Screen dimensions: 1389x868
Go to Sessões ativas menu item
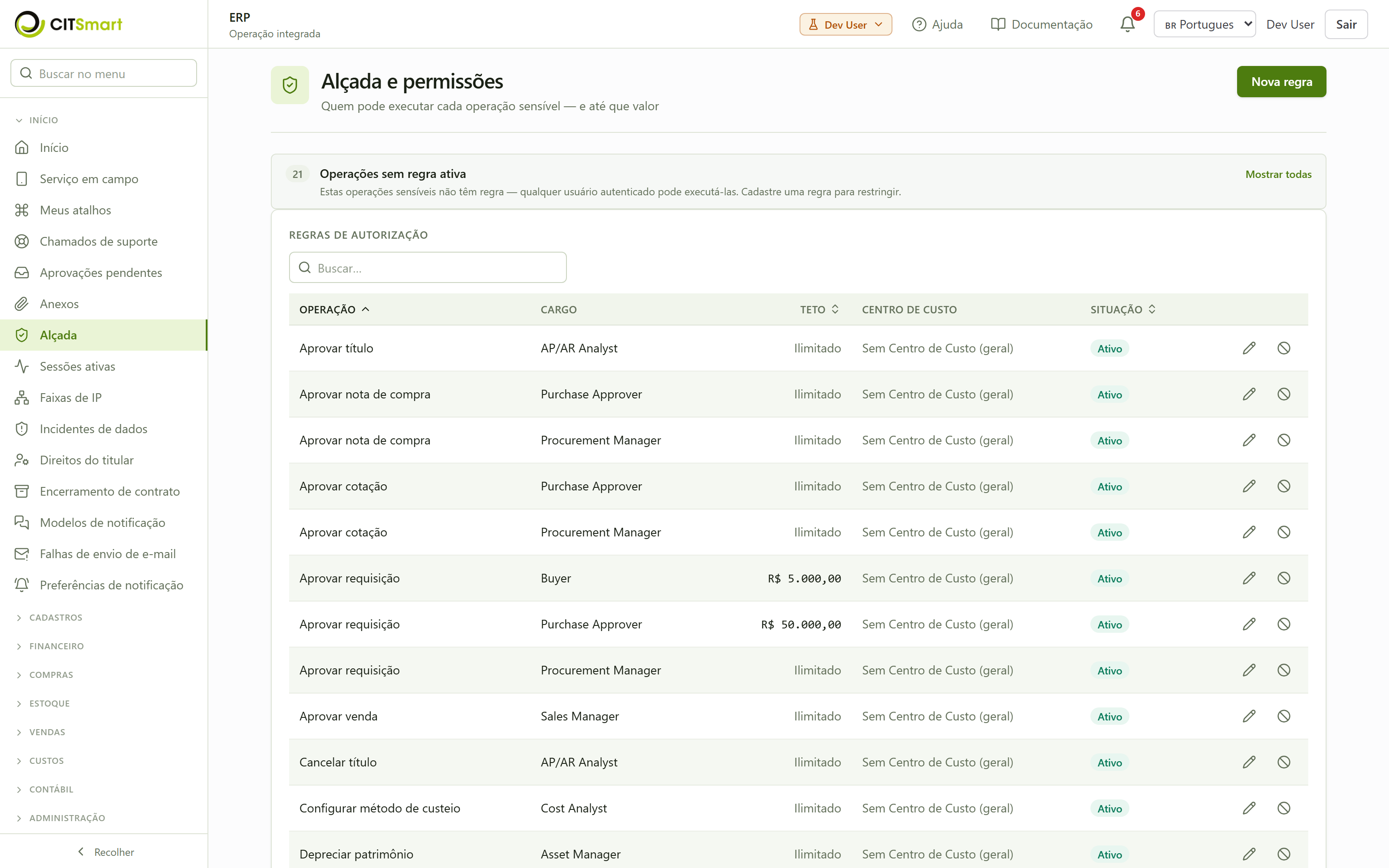[x=103, y=366]
